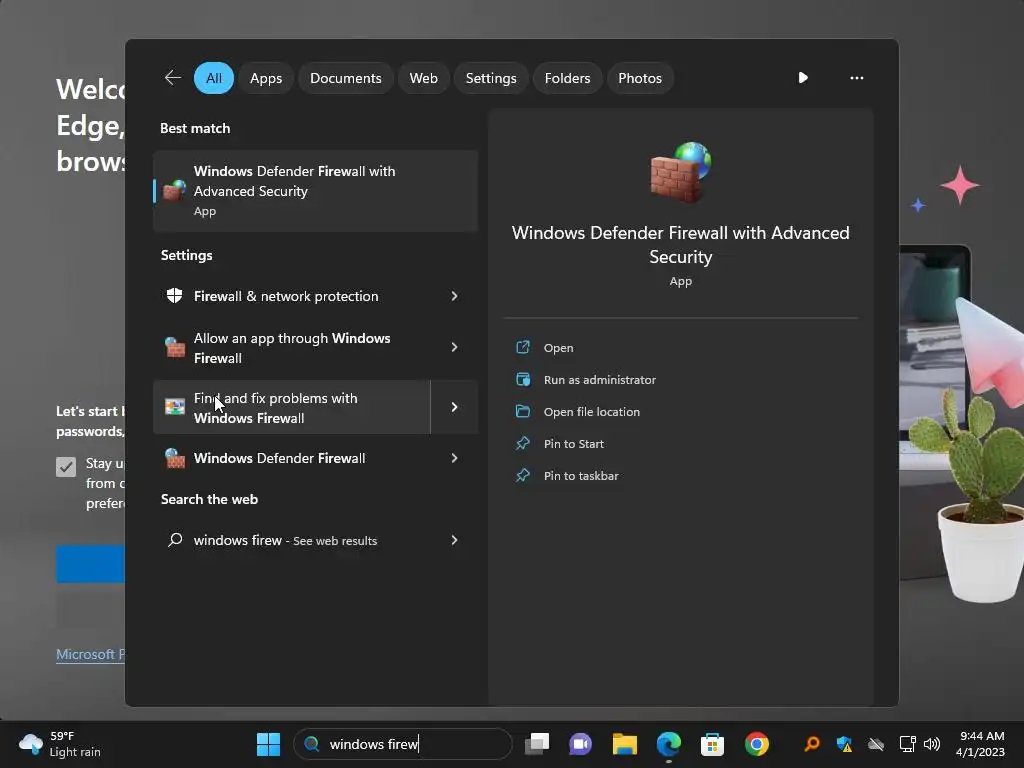Open Task View on the taskbar
This screenshot has height=768, width=1024.
tap(537, 744)
